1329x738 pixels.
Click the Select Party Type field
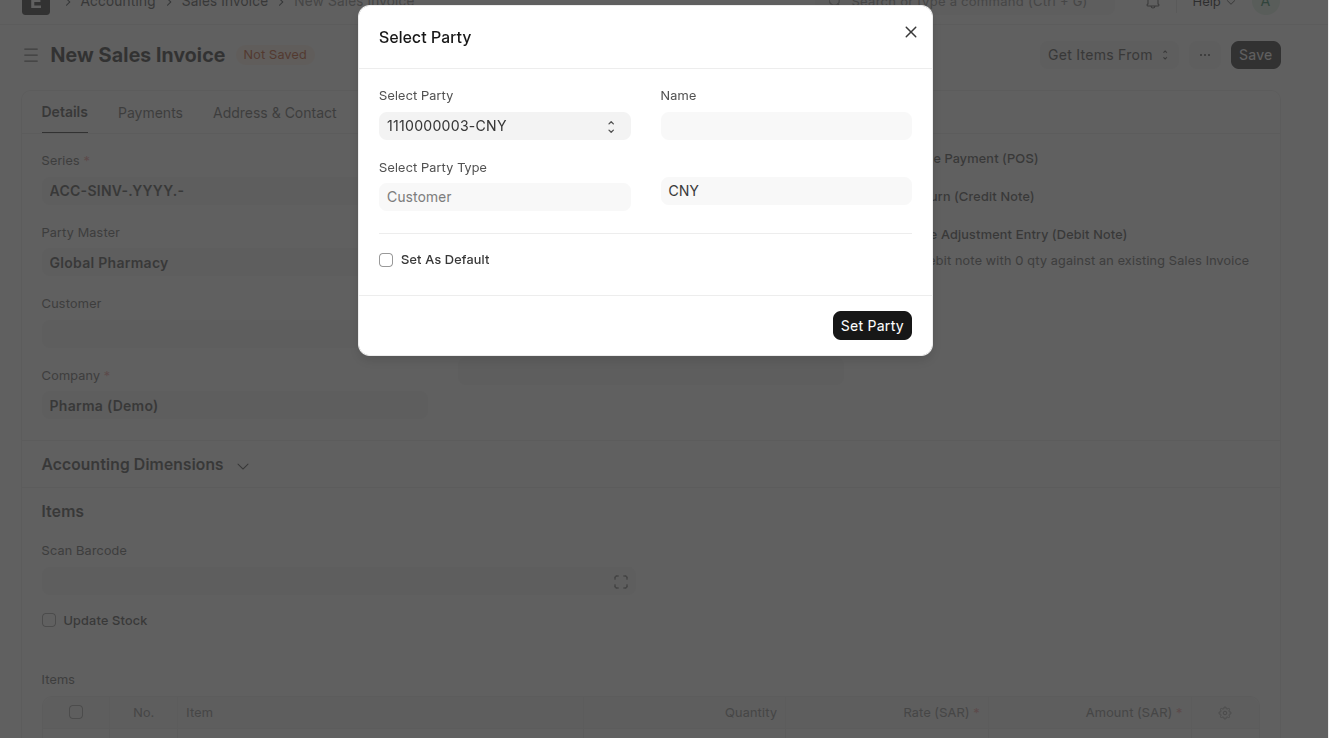click(504, 197)
